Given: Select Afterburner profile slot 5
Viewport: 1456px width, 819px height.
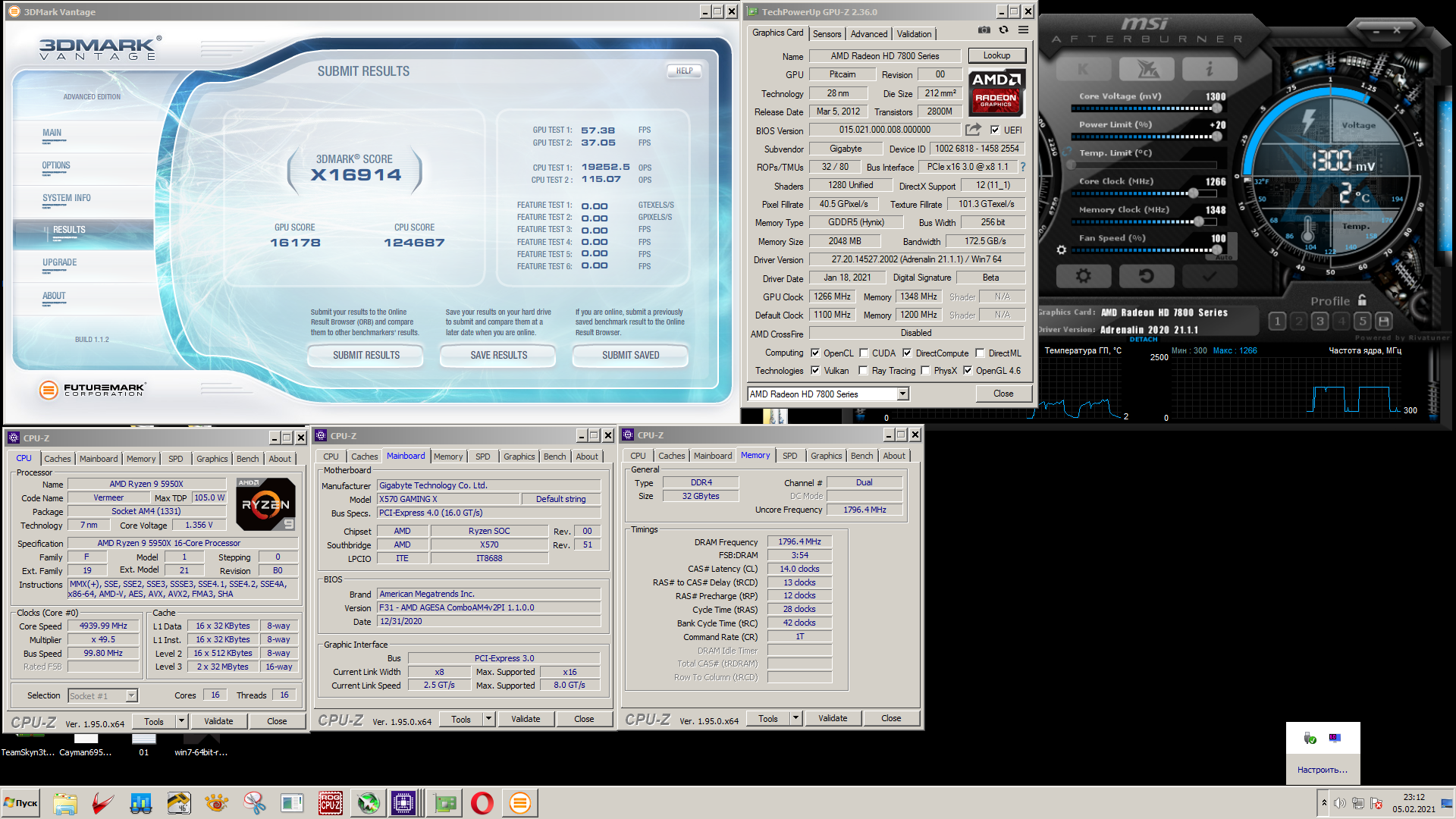Looking at the screenshot, I should pyautogui.click(x=1363, y=322).
